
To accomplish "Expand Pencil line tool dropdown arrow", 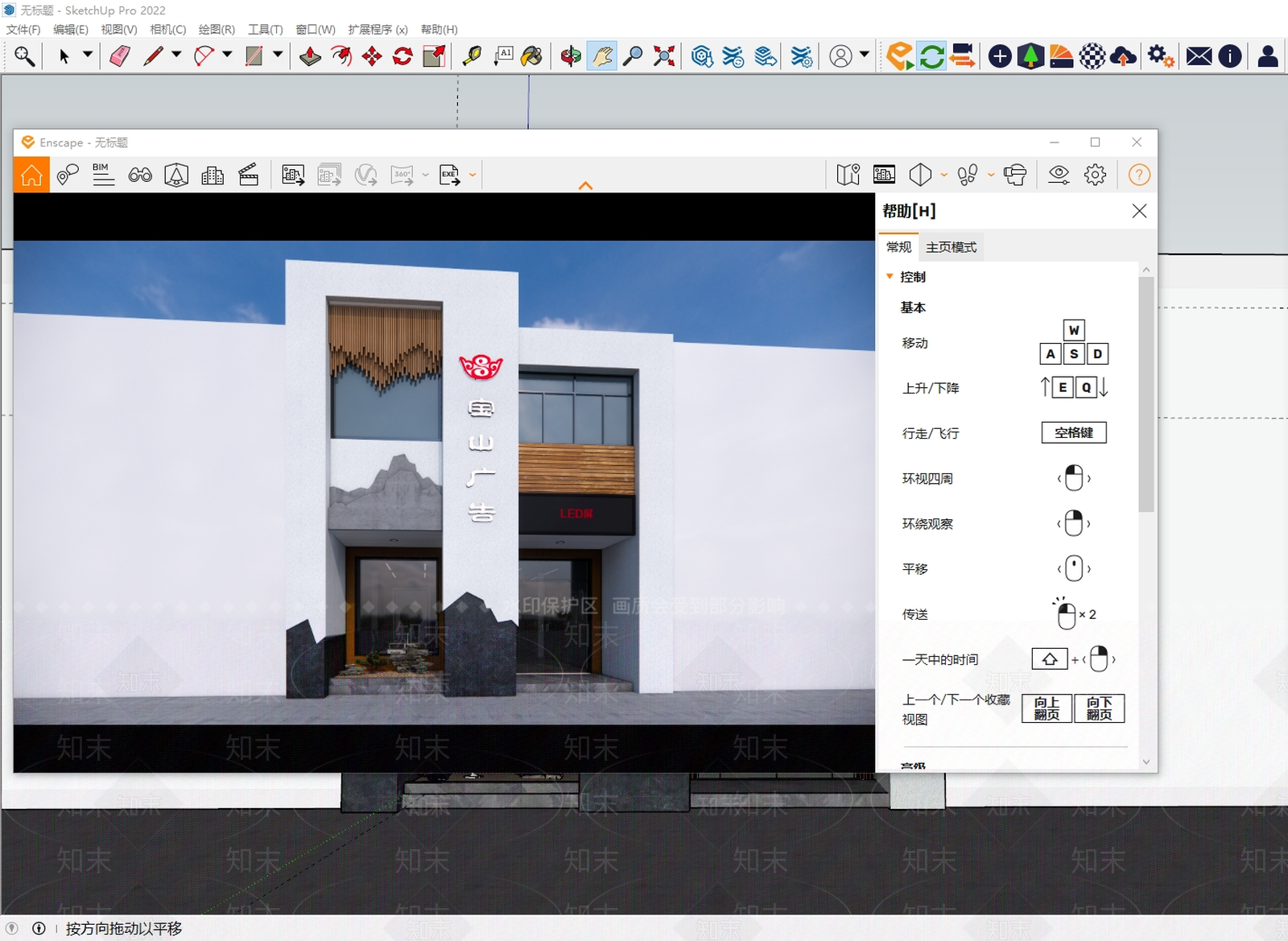I will click(176, 55).
